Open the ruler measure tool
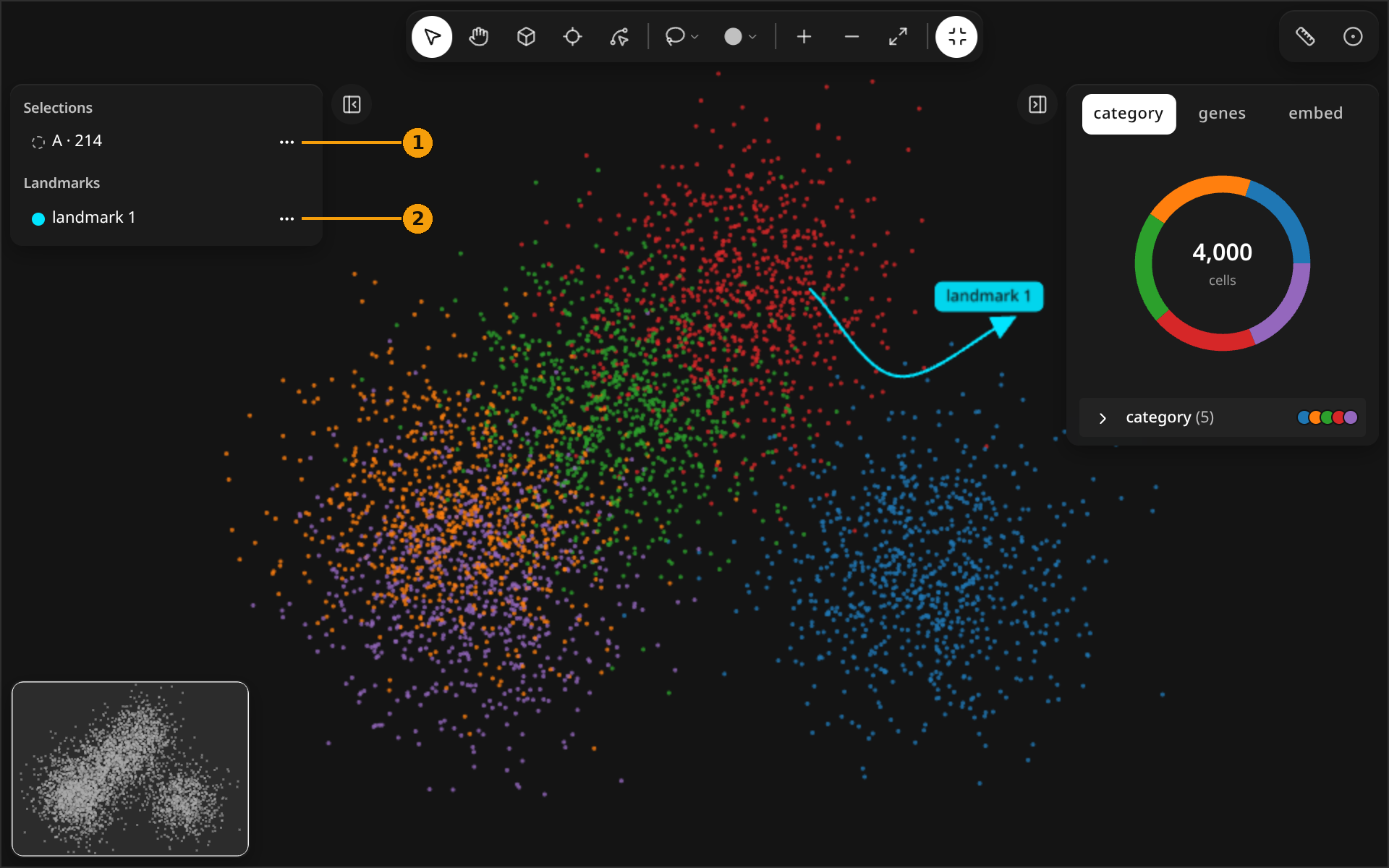This screenshot has height=868, width=1389. point(1305,37)
